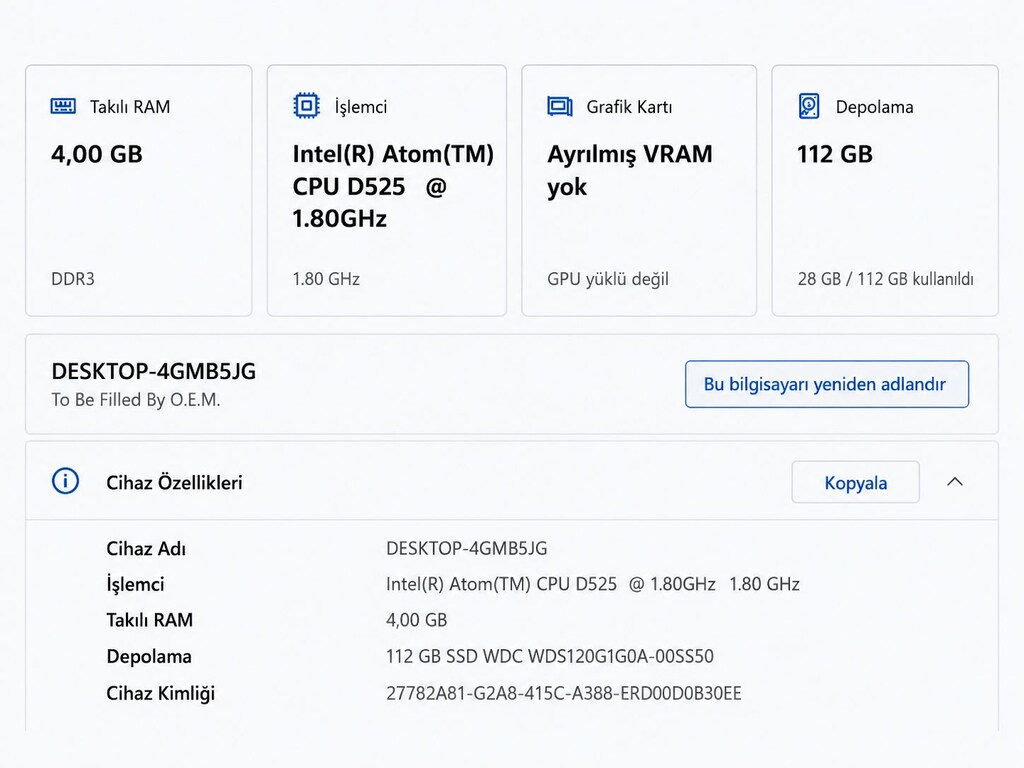Click the DESKTOP-4GMB5JG header name
1024x768 pixels.
pos(153,371)
